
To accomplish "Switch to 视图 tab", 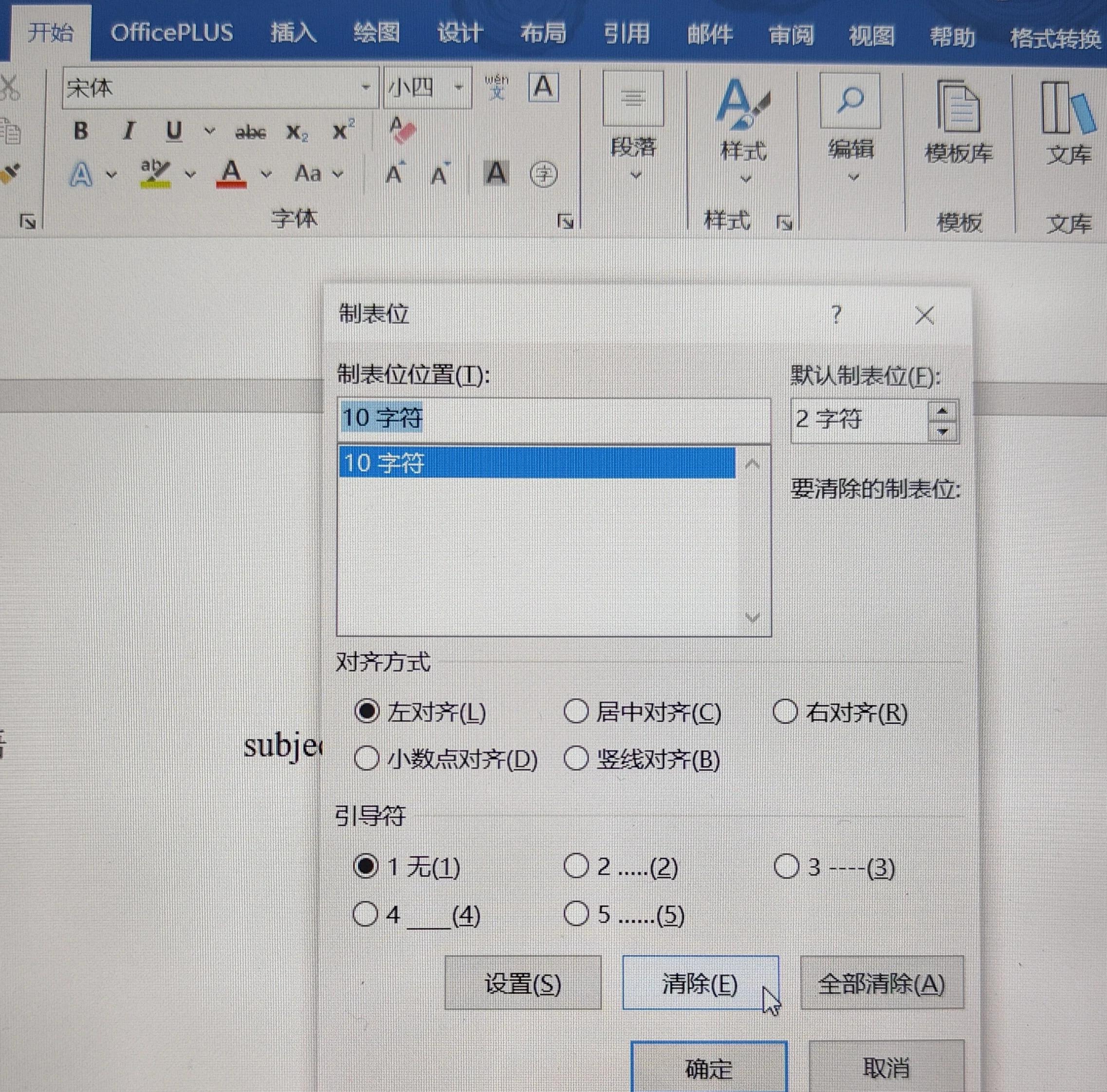I will [x=871, y=36].
